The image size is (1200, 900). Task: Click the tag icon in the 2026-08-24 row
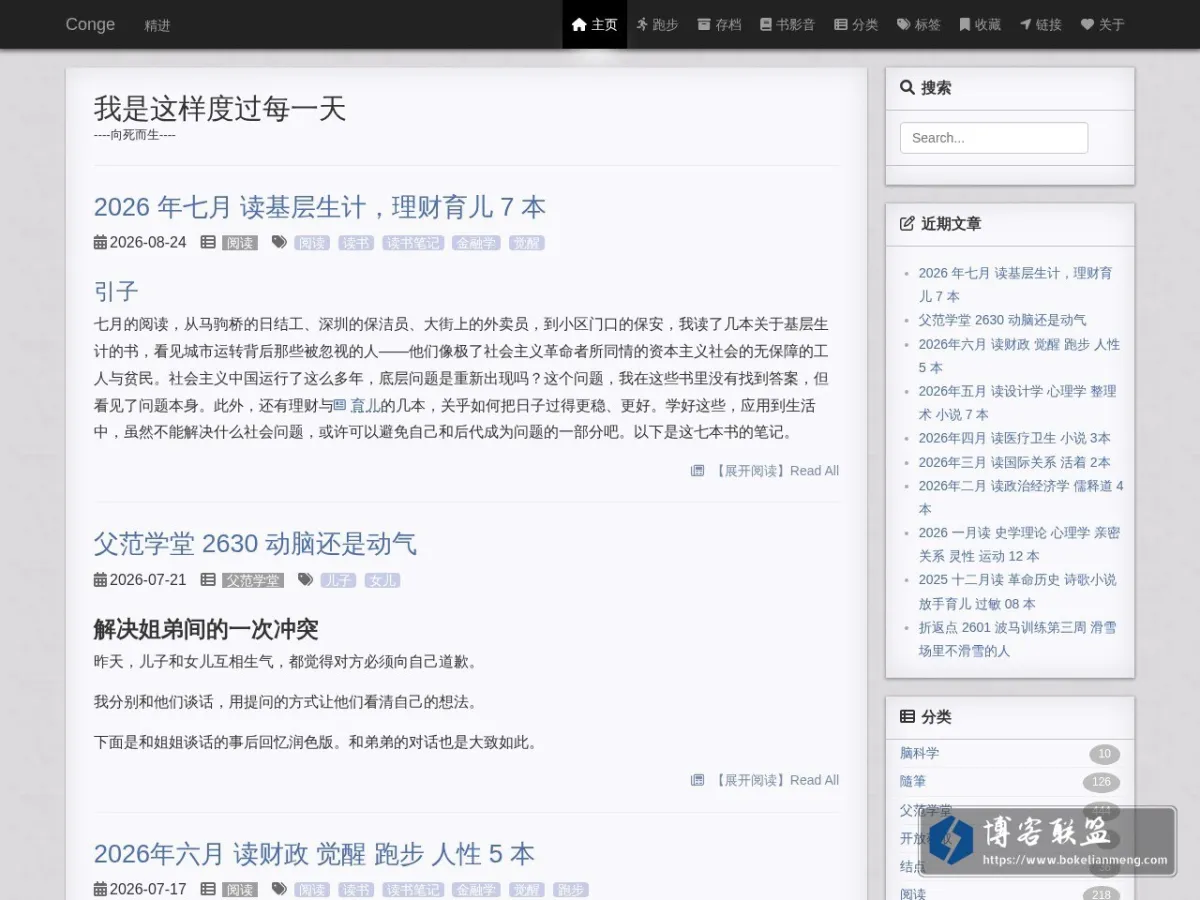(279, 242)
